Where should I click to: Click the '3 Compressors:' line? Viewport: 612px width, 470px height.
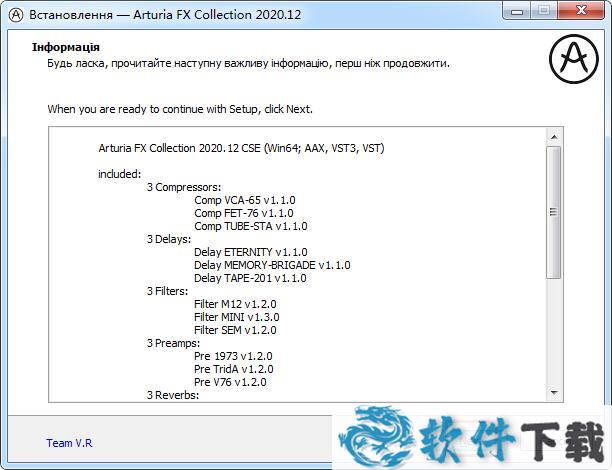tap(184, 187)
